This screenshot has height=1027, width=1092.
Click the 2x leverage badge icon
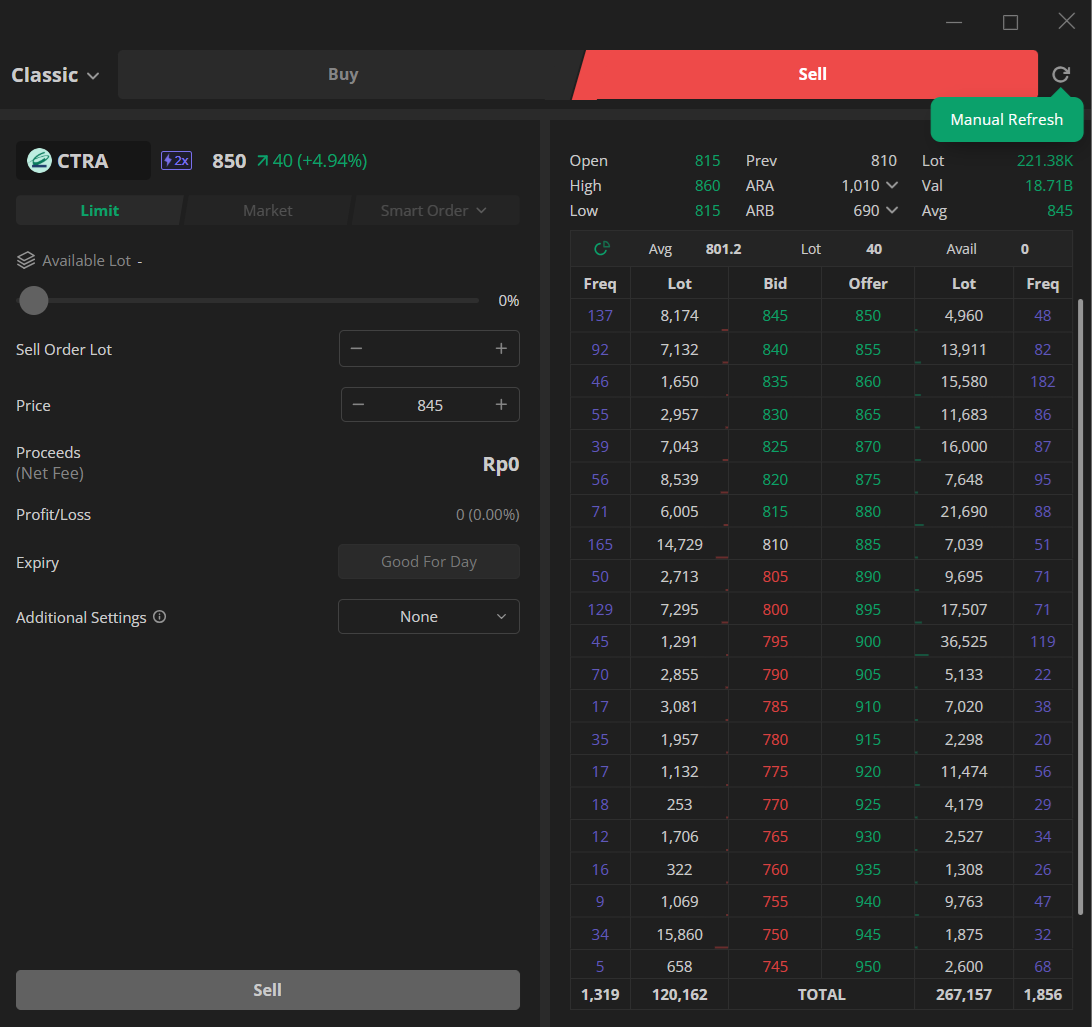click(x=176, y=160)
